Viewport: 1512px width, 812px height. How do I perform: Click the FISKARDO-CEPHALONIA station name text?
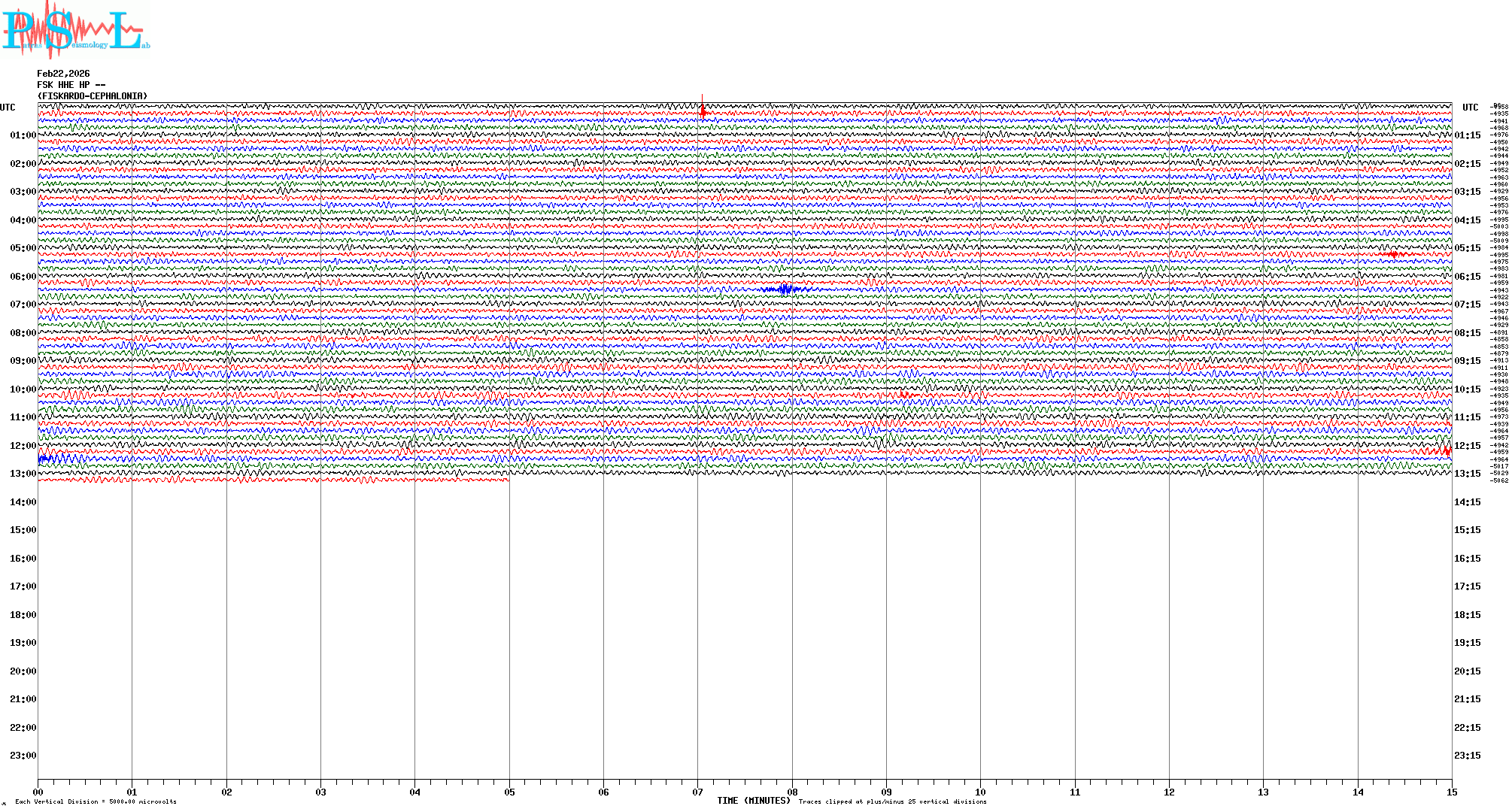tap(92, 96)
